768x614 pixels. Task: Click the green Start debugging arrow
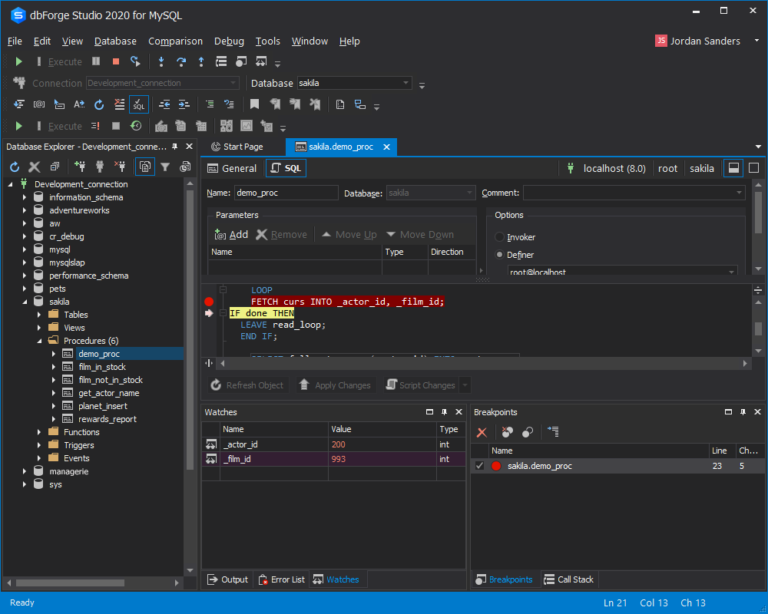pos(19,62)
